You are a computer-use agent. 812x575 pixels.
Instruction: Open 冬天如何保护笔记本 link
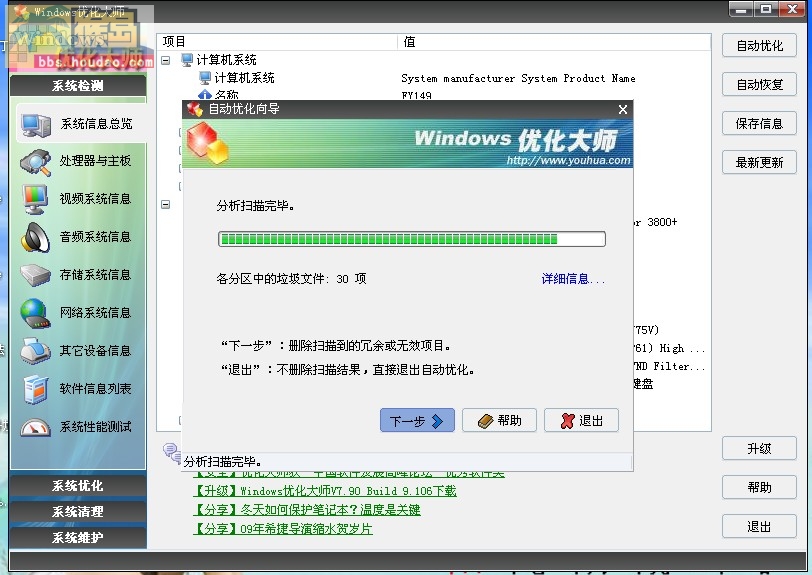coord(307,510)
